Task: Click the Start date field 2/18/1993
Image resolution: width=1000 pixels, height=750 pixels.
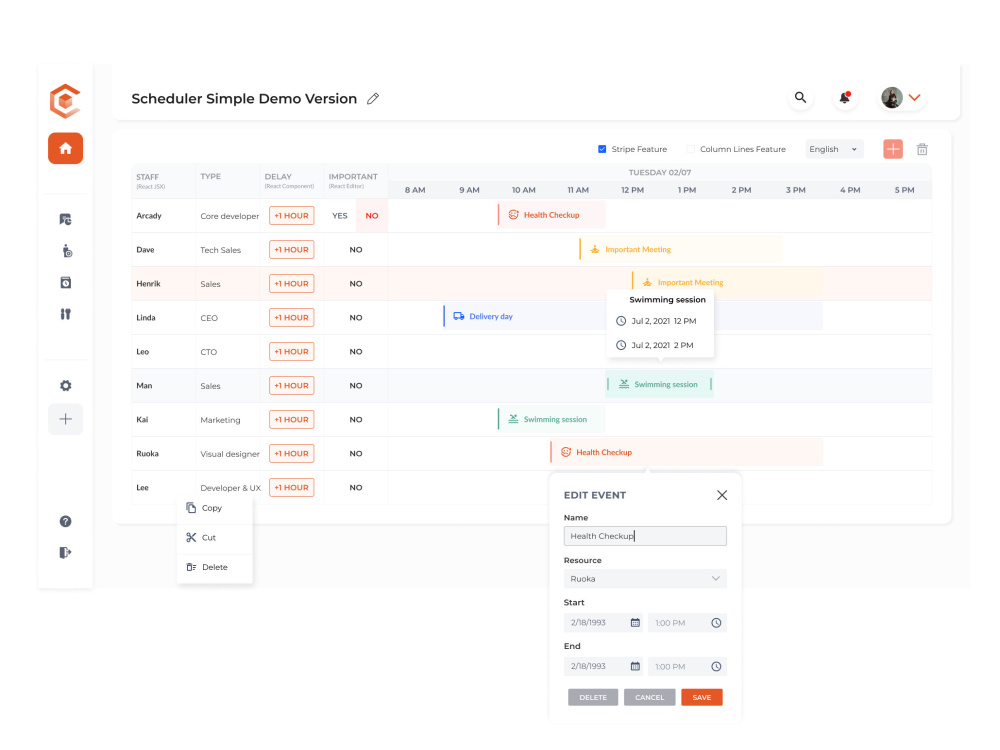Action: pyautogui.click(x=603, y=622)
